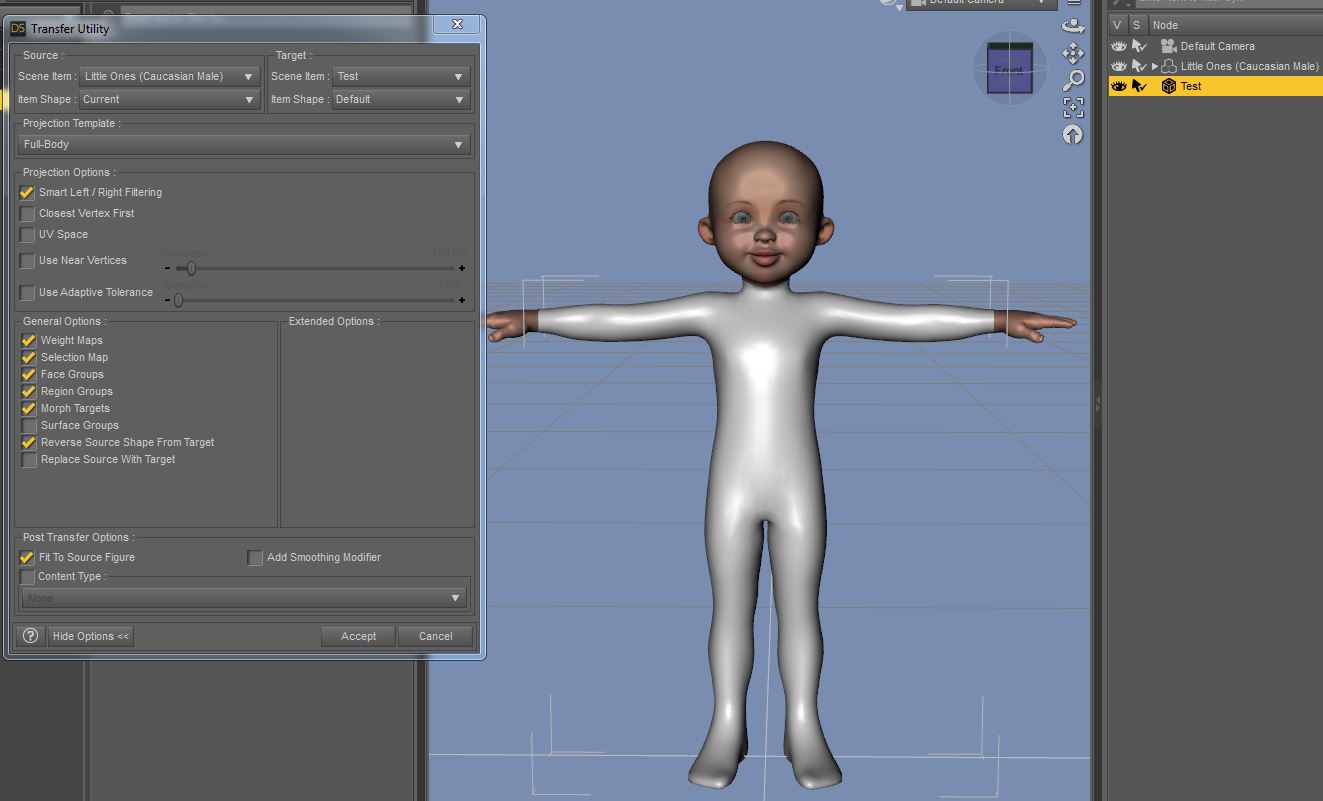Open the Source Item Shape dropdown

pyautogui.click(x=169, y=99)
